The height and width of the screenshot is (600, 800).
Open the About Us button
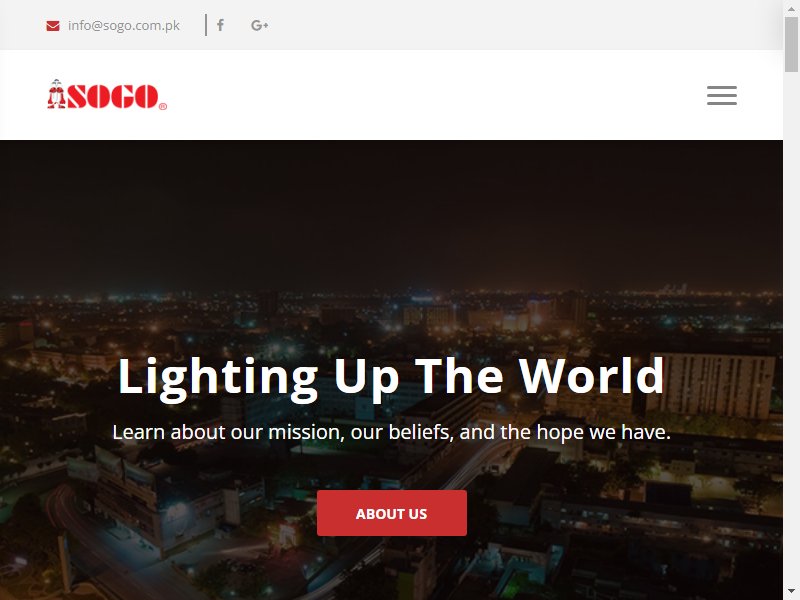tap(391, 513)
